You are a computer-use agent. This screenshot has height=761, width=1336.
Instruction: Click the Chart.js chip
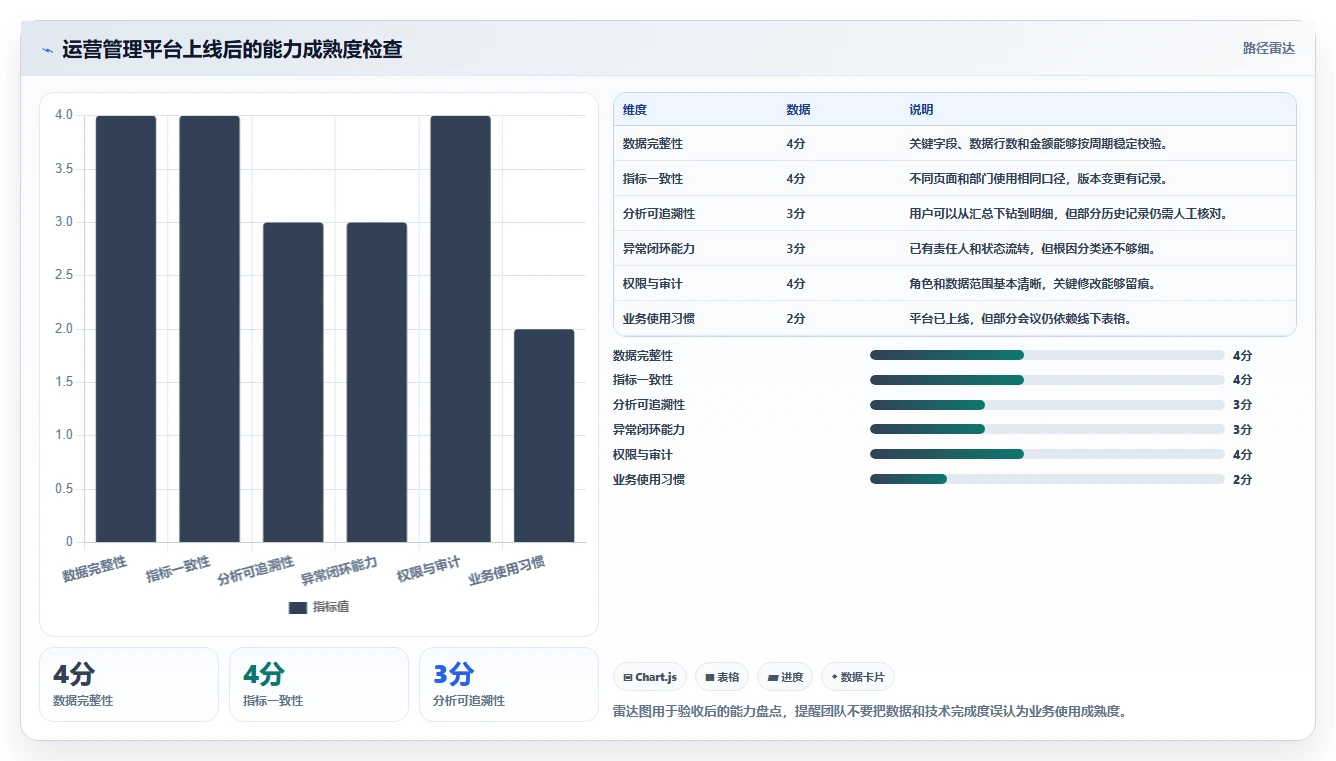click(x=650, y=677)
